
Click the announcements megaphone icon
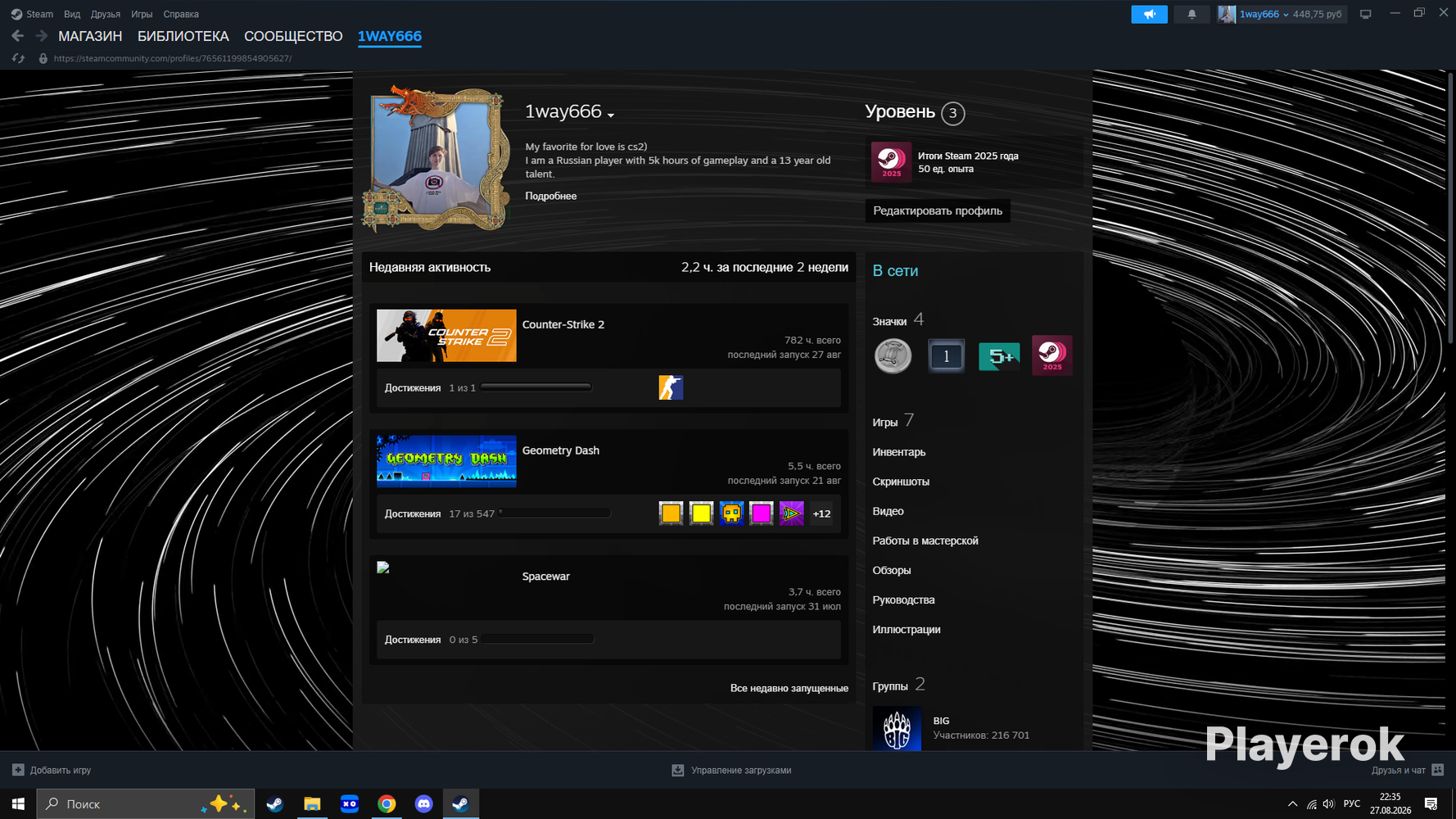click(x=1149, y=14)
